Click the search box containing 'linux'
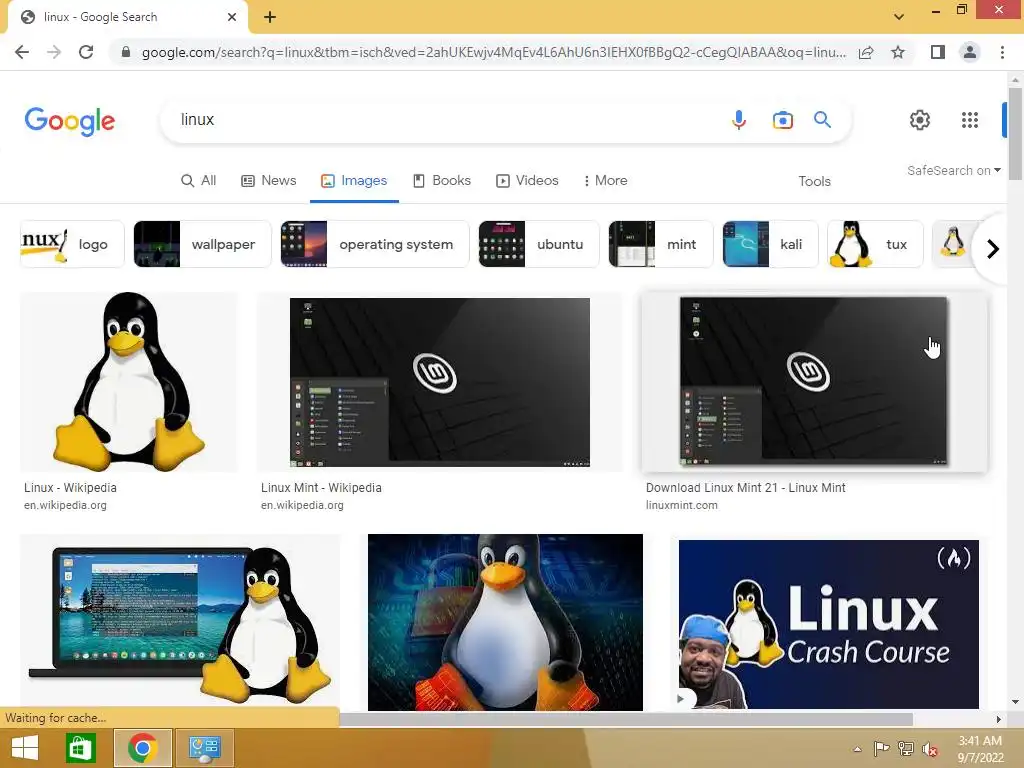The width and height of the screenshot is (1024, 768). click(x=444, y=120)
